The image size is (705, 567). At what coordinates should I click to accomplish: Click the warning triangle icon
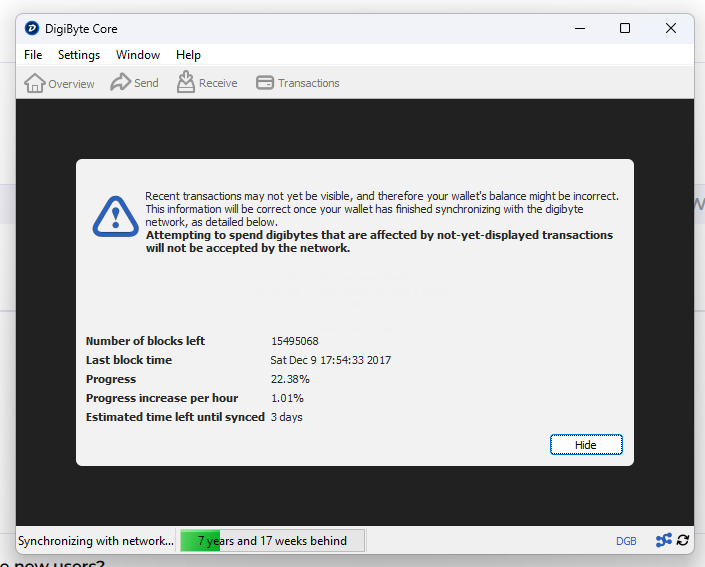(116, 217)
